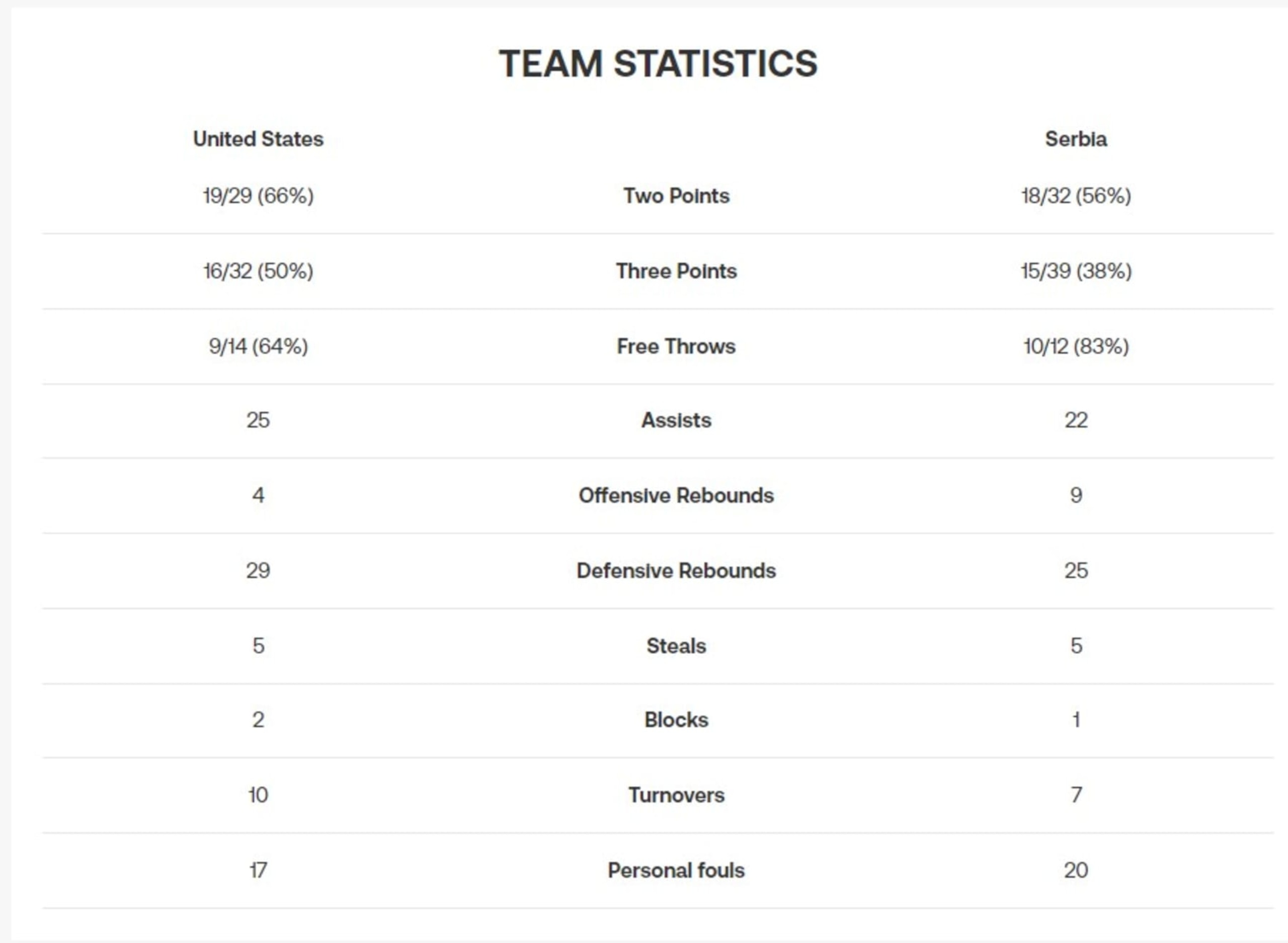Select the United States column header
Viewport: 1288px width, 943px height.
(x=258, y=139)
